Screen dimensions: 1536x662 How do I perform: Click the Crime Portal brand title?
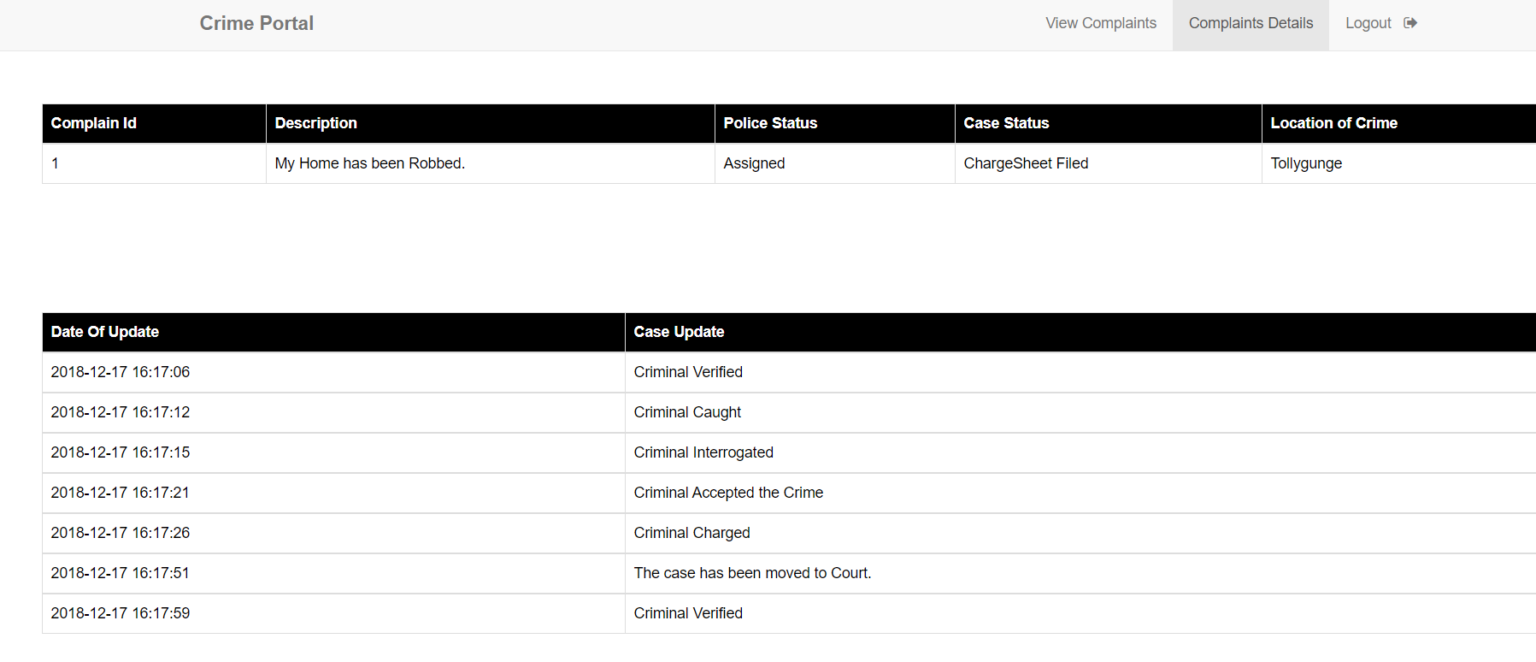click(x=256, y=23)
